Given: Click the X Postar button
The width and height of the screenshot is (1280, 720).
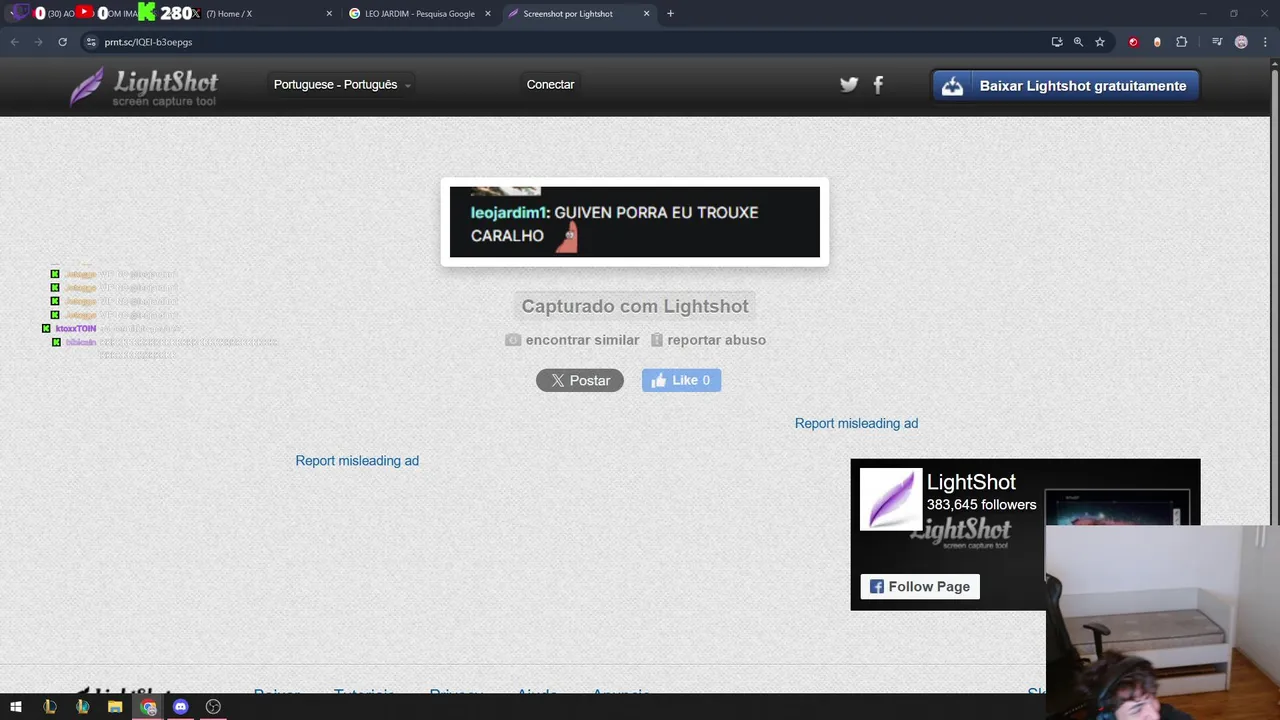Looking at the screenshot, I should pyautogui.click(x=580, y=380).
